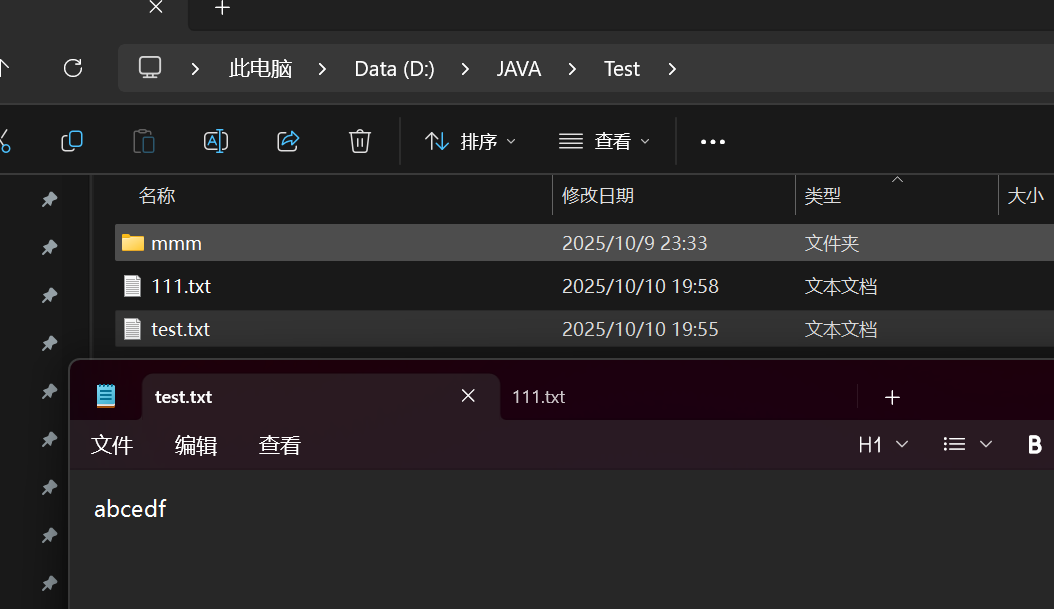Click the Notepad icon on the test.txt window
The width and height of the screenshot is (1054, 609).
(x=105, y=396)
